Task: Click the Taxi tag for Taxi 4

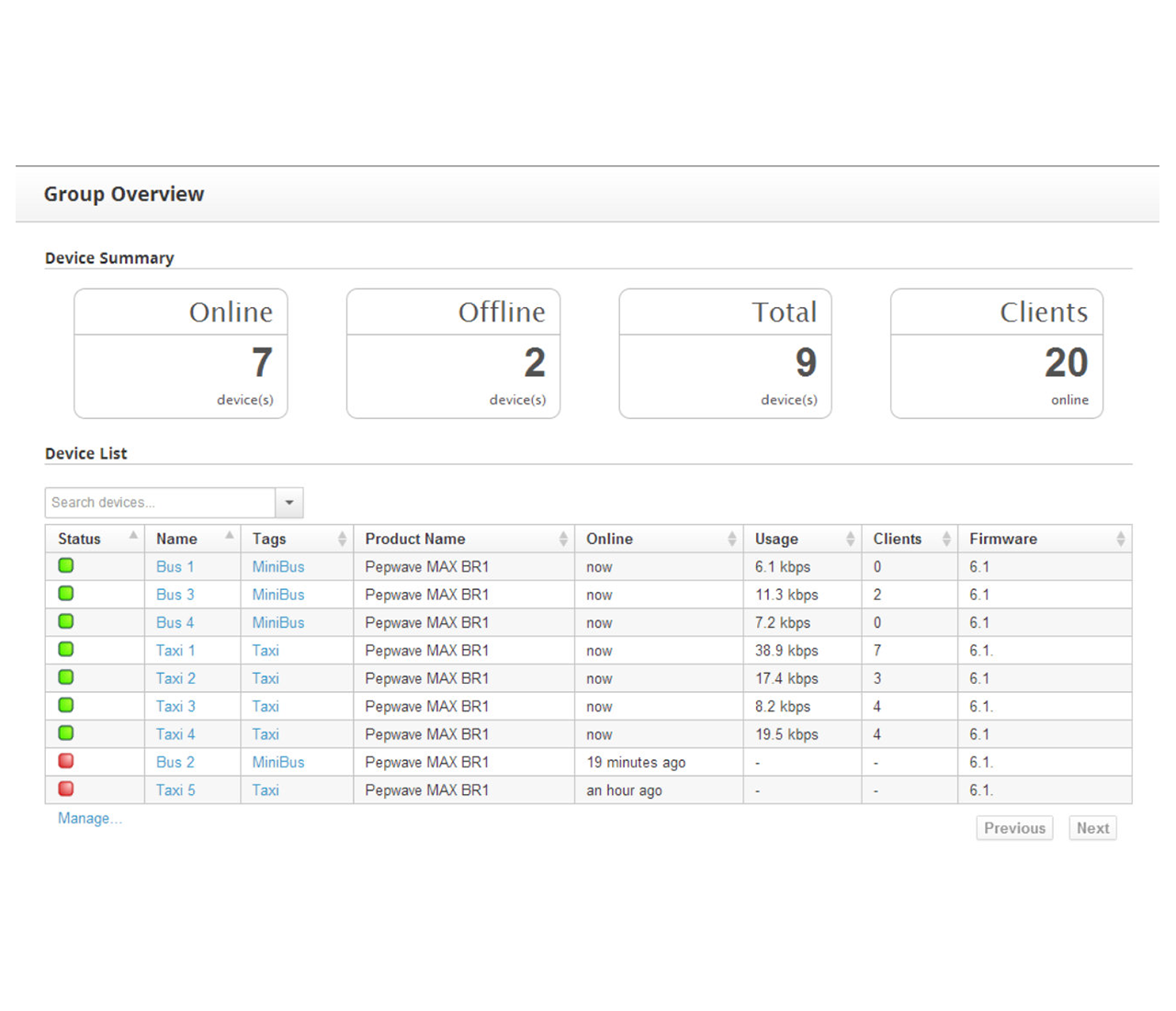Action: pyautogui.click(x=266, y=734)
